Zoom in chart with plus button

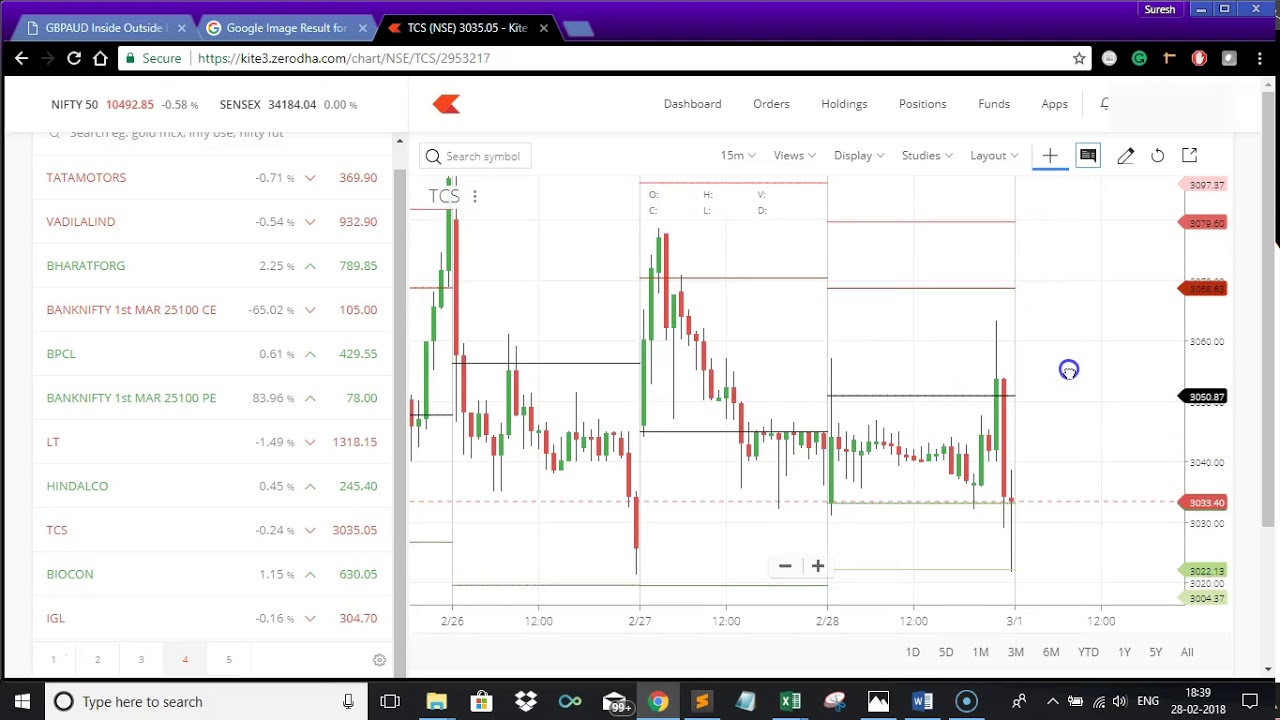[817, 566]
